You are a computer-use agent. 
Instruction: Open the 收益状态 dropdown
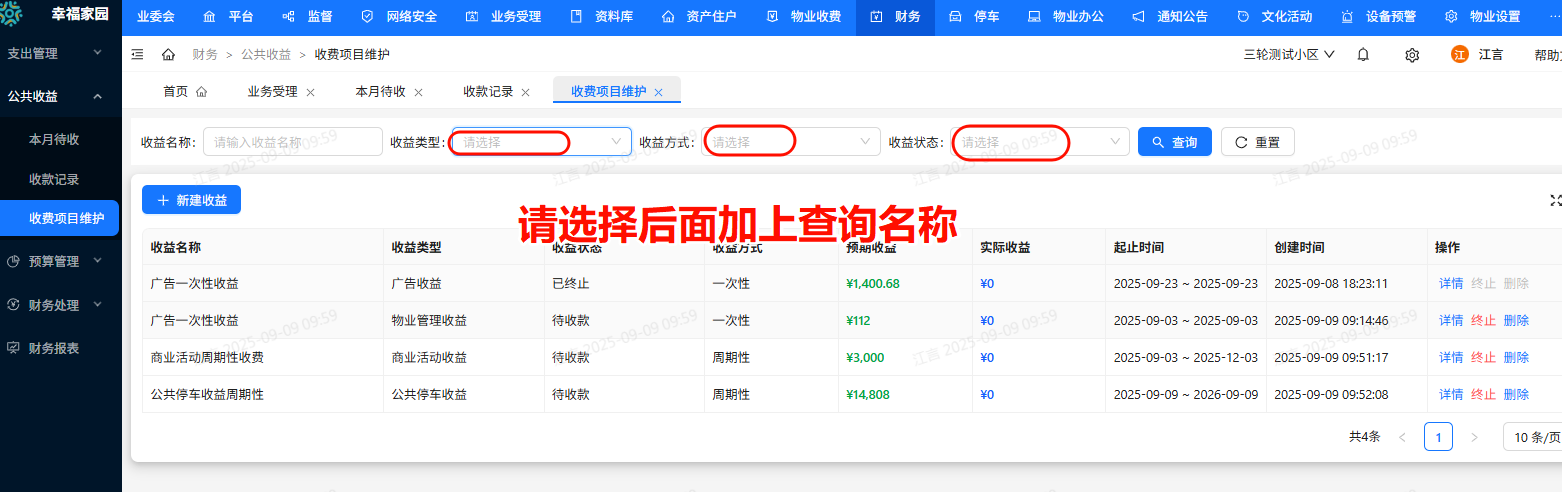point(1040,142)
